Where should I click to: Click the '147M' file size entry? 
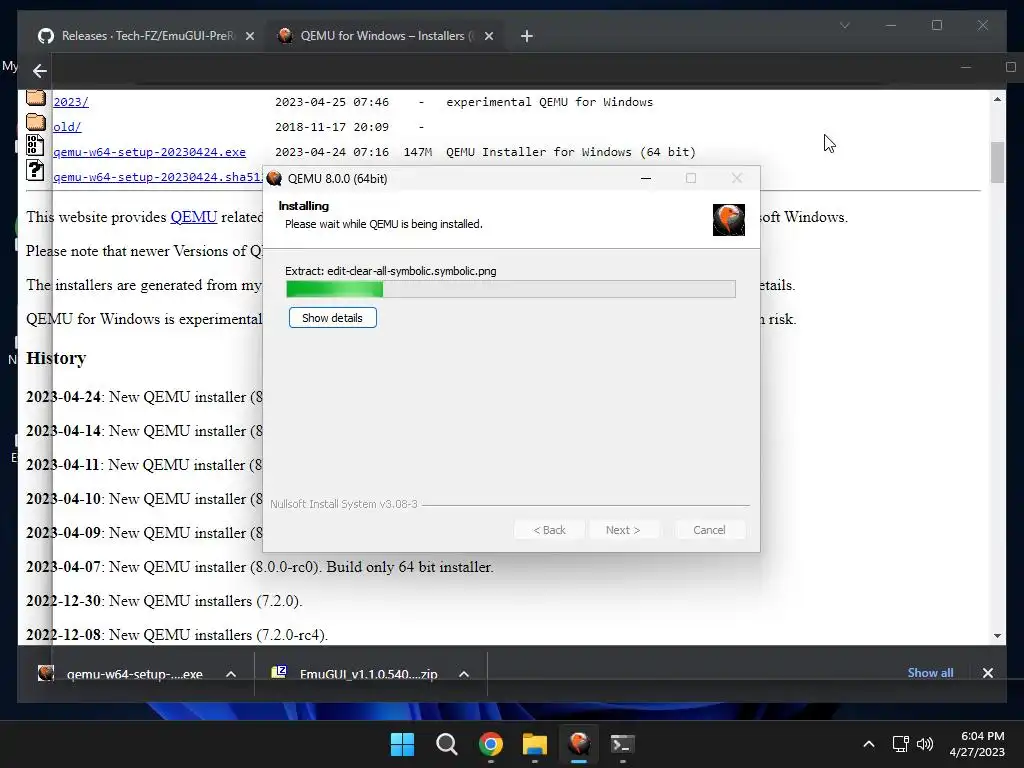pos(418,152)
